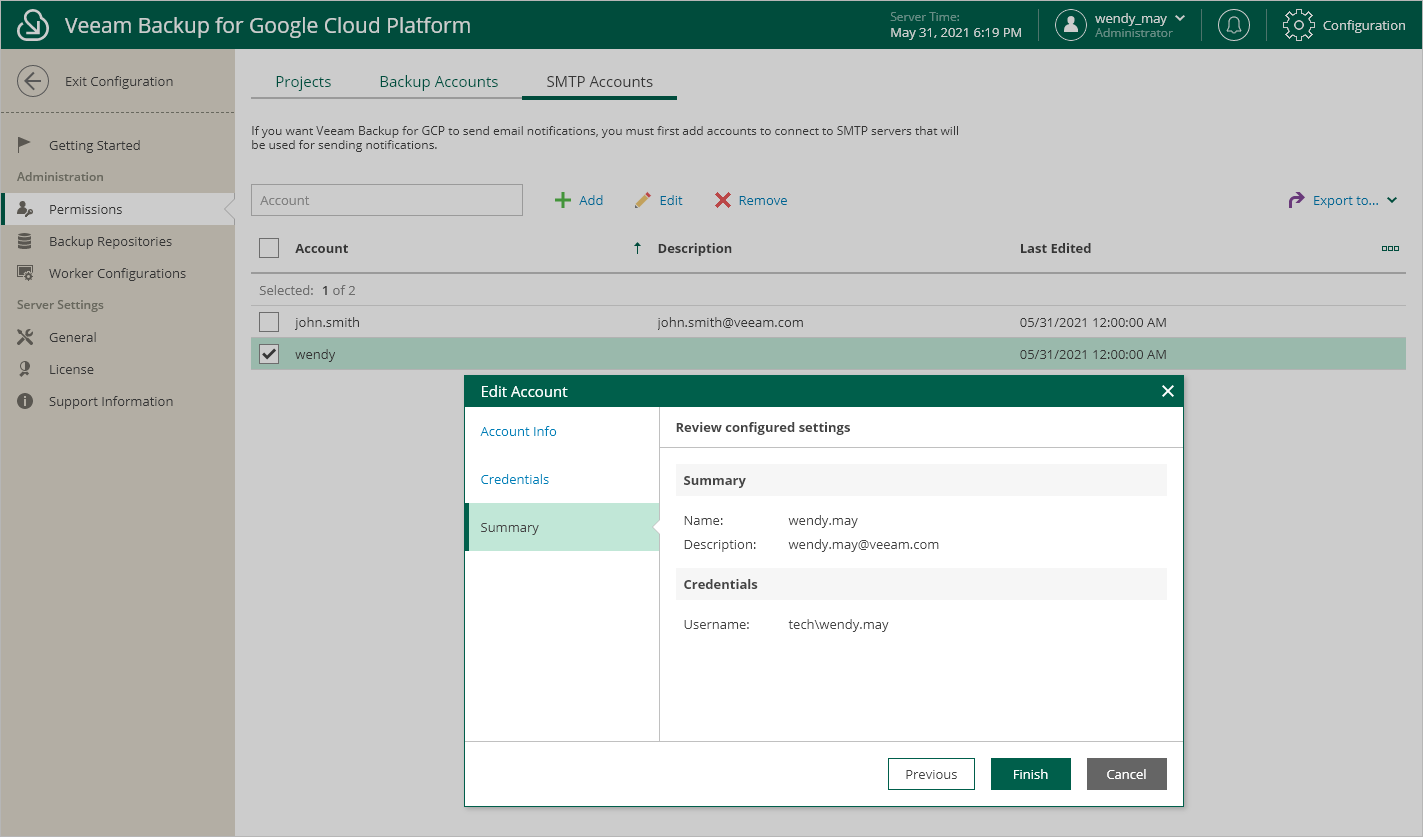Click the Finish button
The image size is (1423, 837).
(x=1031, y=774)
